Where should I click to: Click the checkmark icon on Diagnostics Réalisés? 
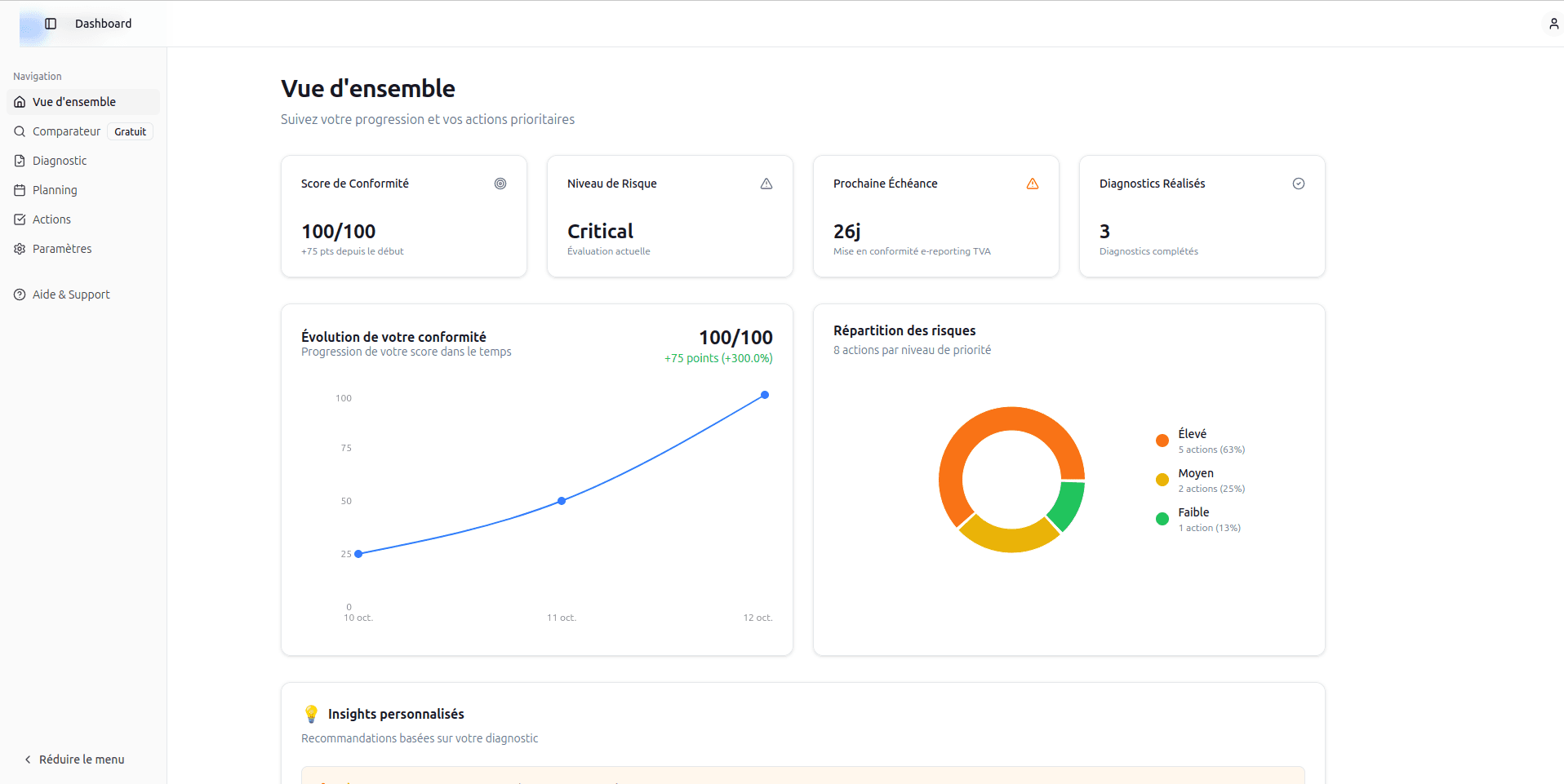[x=1299, y=184]
